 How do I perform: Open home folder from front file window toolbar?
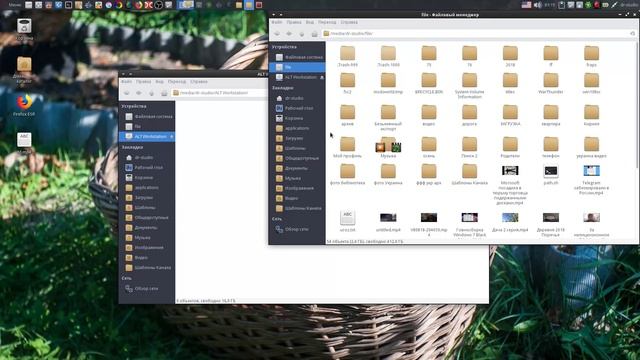coord(314,33)
